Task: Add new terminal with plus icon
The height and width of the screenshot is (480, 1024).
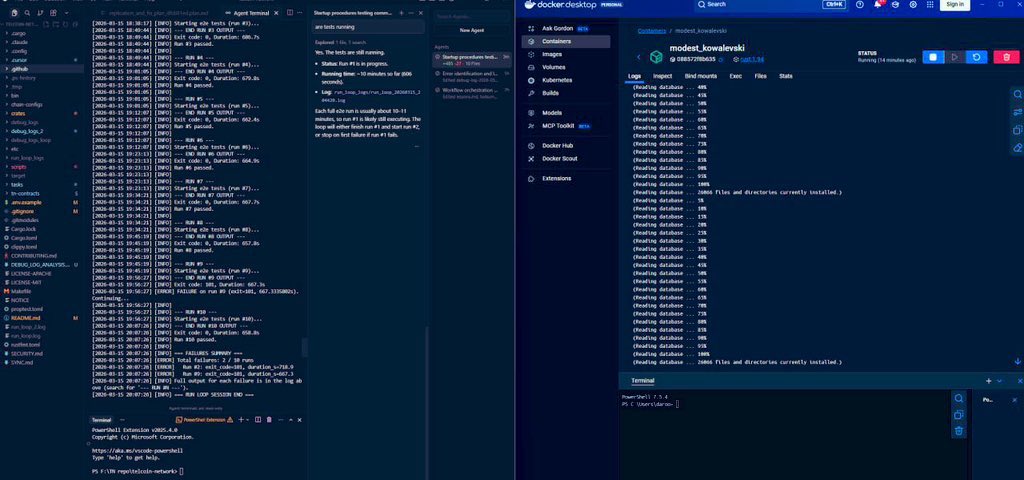Action: tap(241, 419)
